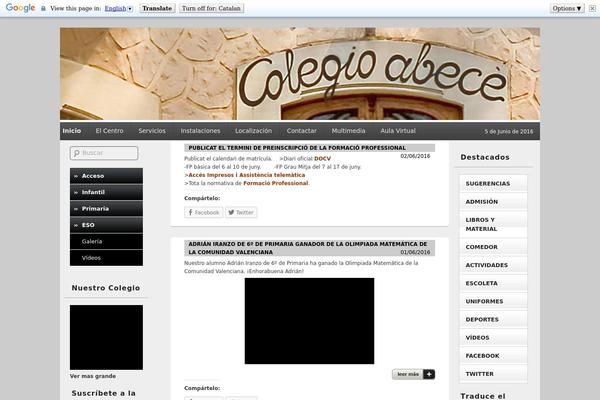Expand the ESO sidebar item
600x400 pixels.
[x=106, y=225]
